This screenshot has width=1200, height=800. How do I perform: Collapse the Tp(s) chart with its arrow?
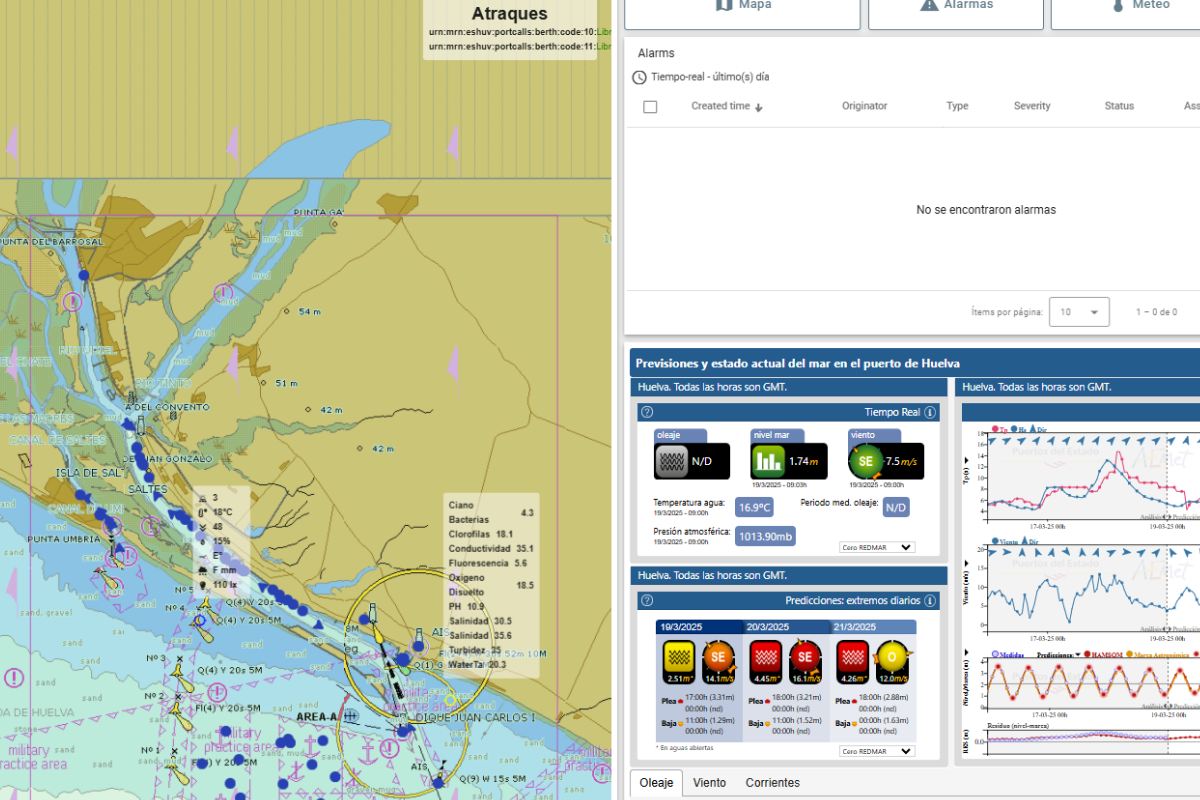pos(966,461)
